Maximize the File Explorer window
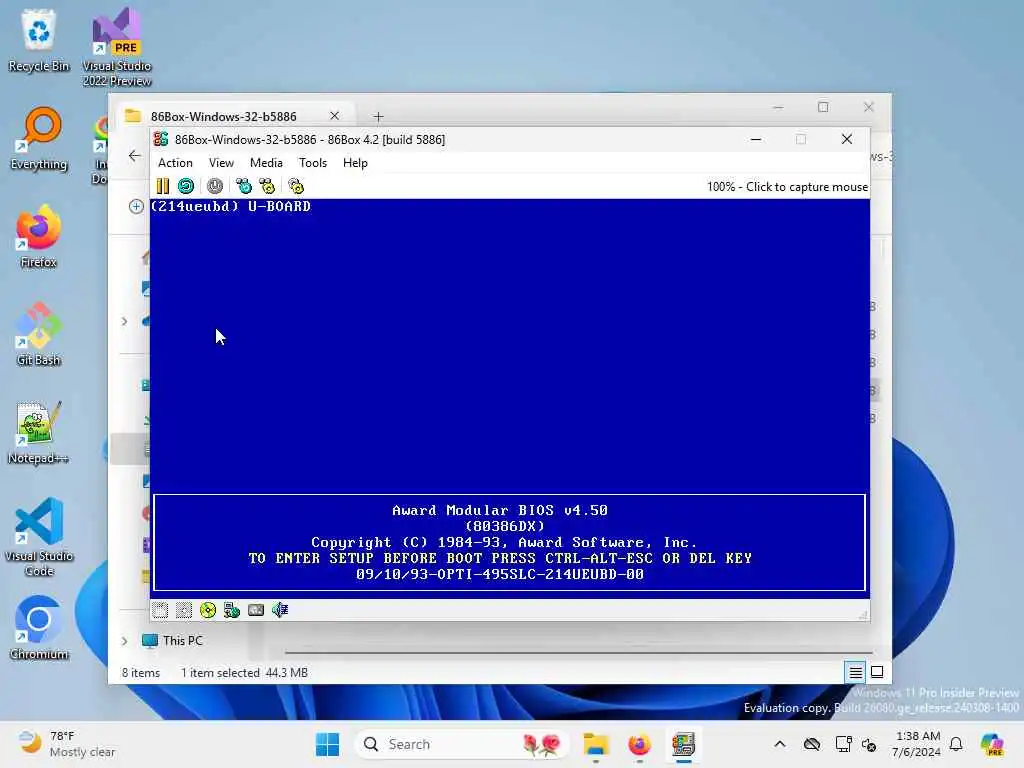1024x768 pixels. click(823, 108)
